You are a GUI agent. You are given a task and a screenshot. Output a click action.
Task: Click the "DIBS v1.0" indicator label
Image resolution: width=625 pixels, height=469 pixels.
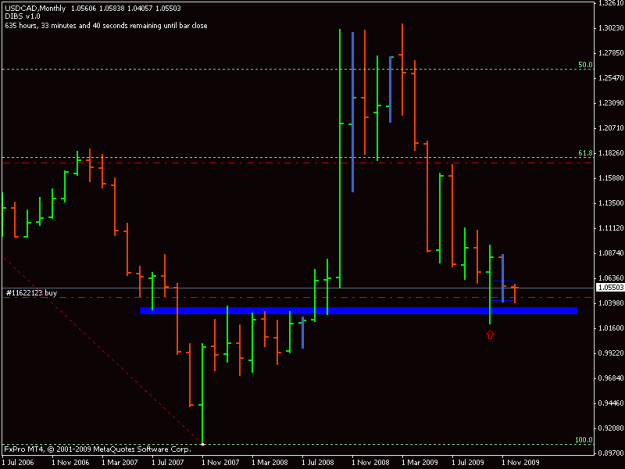[x=22, y=16]
